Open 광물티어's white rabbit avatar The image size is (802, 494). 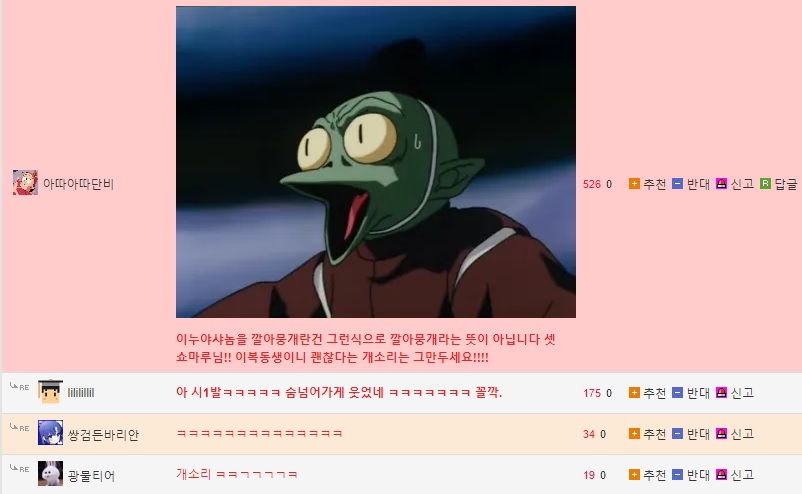tap(50, 474)
